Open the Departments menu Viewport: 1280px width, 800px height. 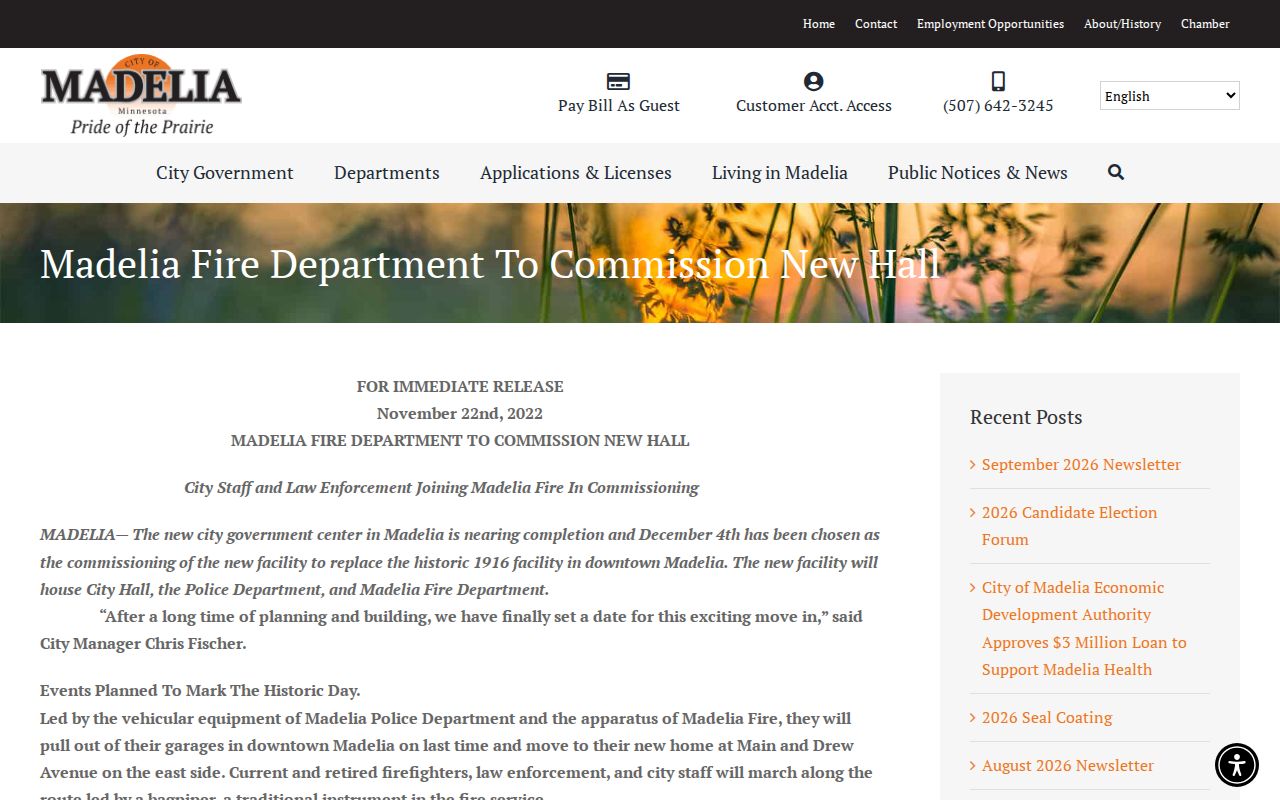(x=387, y=173)
